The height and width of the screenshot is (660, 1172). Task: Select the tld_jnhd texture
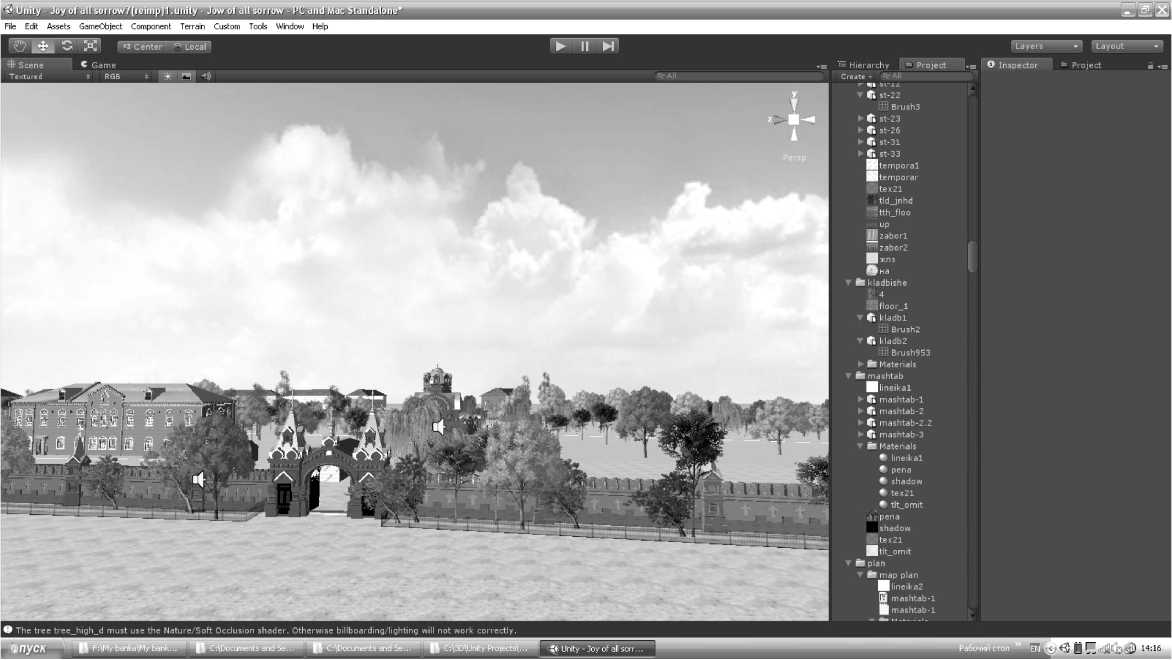(x=889, y=200)
